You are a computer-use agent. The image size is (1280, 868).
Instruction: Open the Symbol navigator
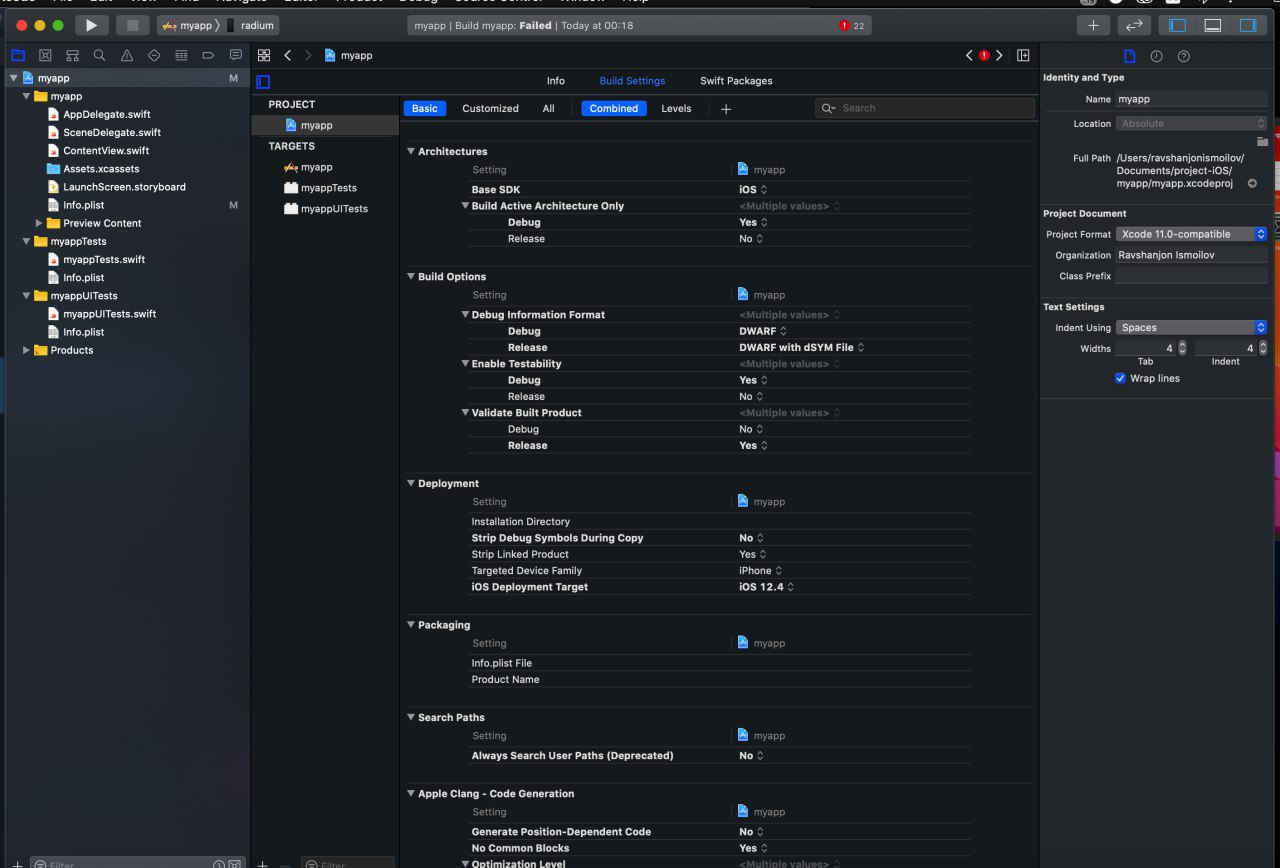click(x=72, y=55)
